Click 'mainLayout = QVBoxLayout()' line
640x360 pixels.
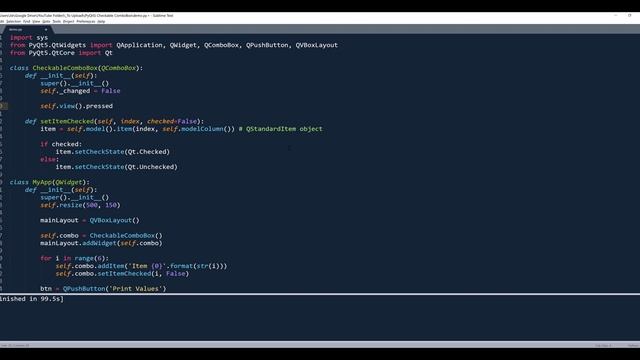[x=89, y=220]
